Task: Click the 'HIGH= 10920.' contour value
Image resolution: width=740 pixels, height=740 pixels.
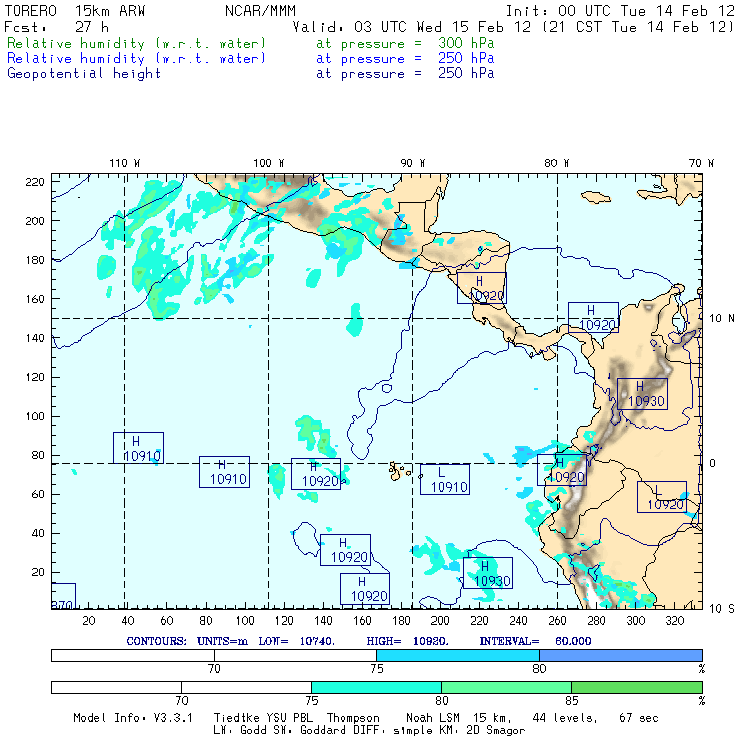Action: click(x=407, y=641)
